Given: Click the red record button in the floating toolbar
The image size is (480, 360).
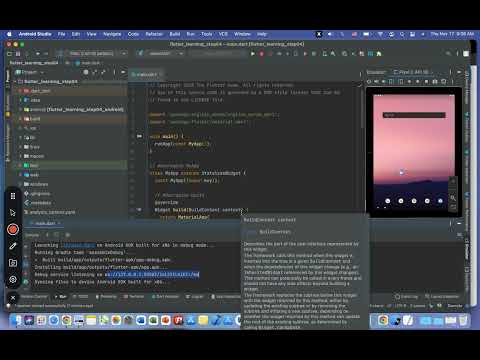Looking at the screenshot, I should [13, 229].
